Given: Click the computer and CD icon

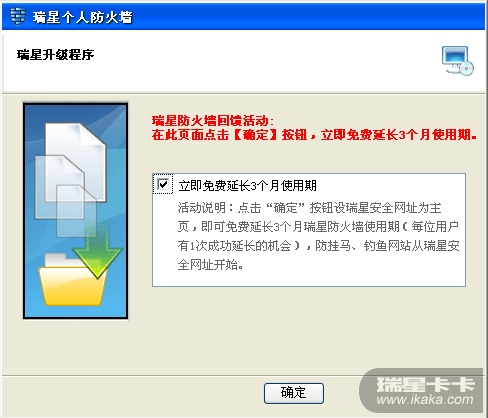Looking at the screenshot, I should click(458, 61).
